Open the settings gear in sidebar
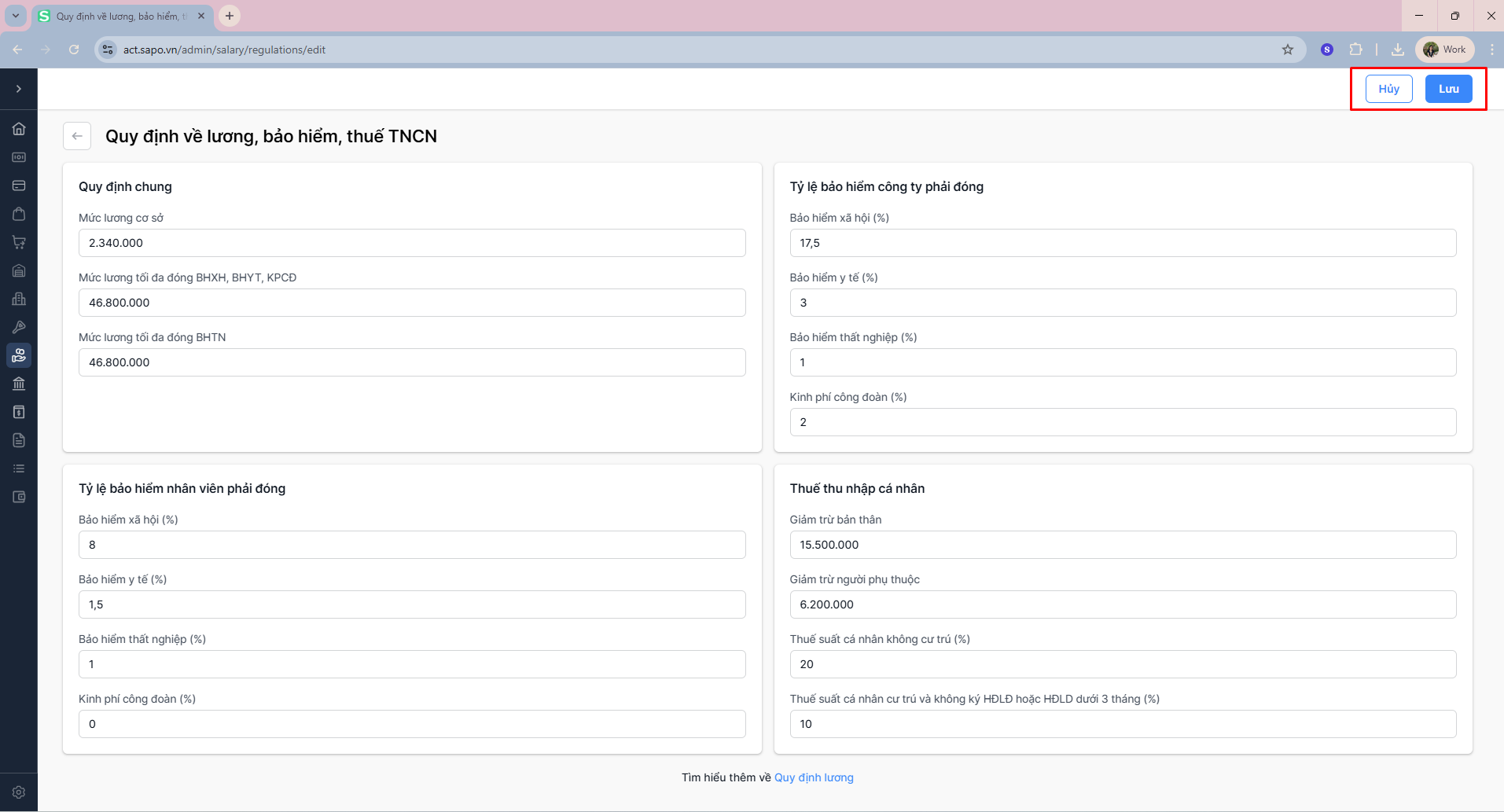Screen dimensions: 1504x812 coord(19,792)
